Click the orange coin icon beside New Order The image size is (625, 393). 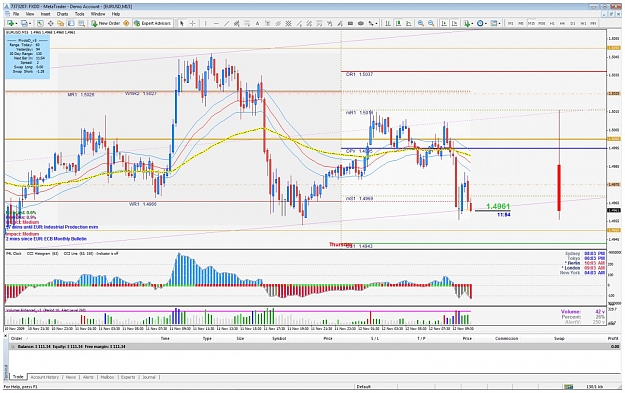[x=126, y=23]
